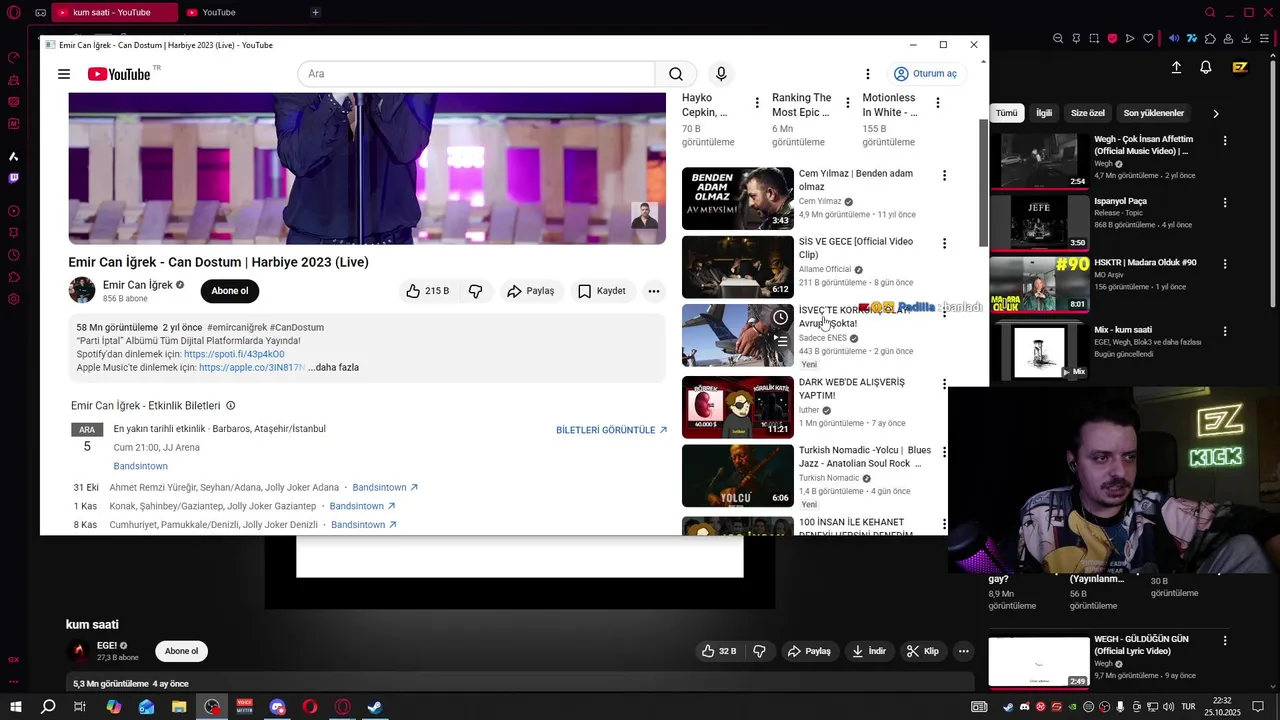Viewport: 1280px width, 720px height.
Task: Open options menu for SİS VE GECE video
Action: (944, 244)
